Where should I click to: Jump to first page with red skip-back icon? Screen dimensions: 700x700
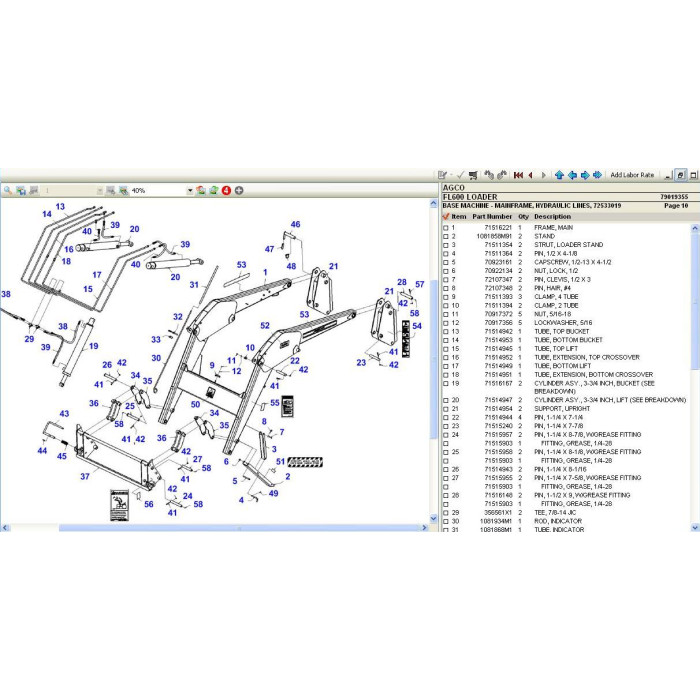pyautogui.click(x=518, y=175)
